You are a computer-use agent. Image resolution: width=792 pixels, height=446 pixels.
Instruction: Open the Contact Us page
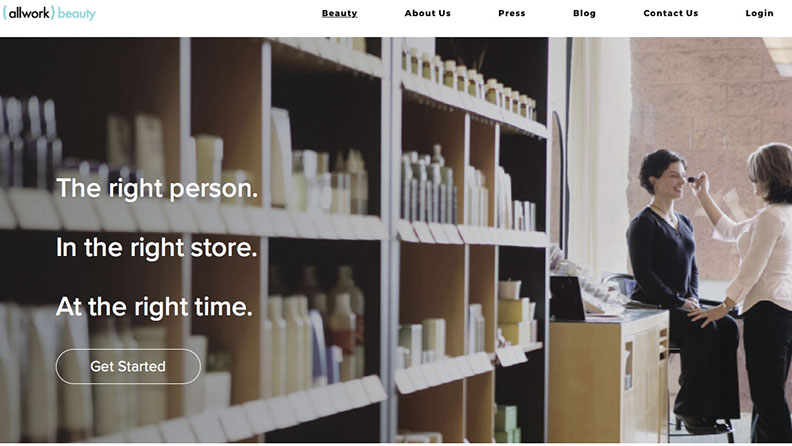tap(671, 13)
